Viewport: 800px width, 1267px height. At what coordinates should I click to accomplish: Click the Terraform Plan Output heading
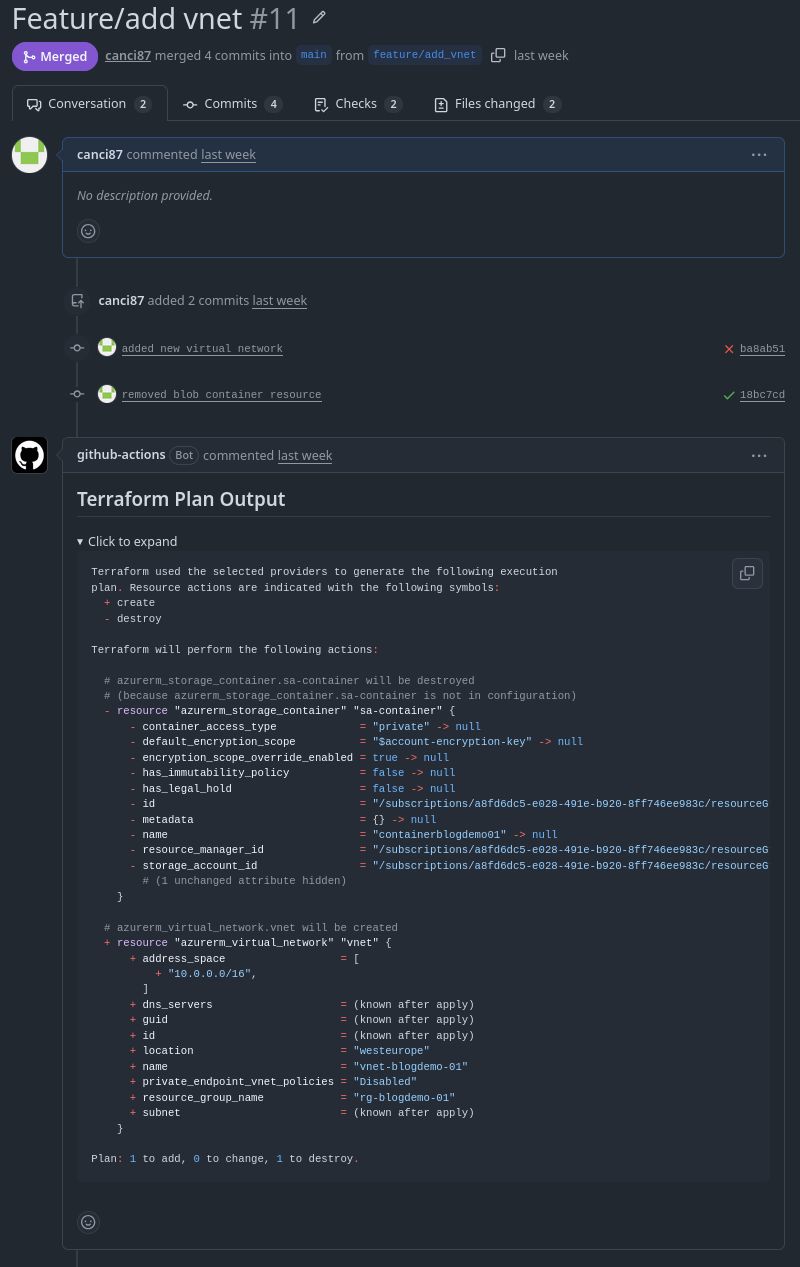(x=181, y=499)
